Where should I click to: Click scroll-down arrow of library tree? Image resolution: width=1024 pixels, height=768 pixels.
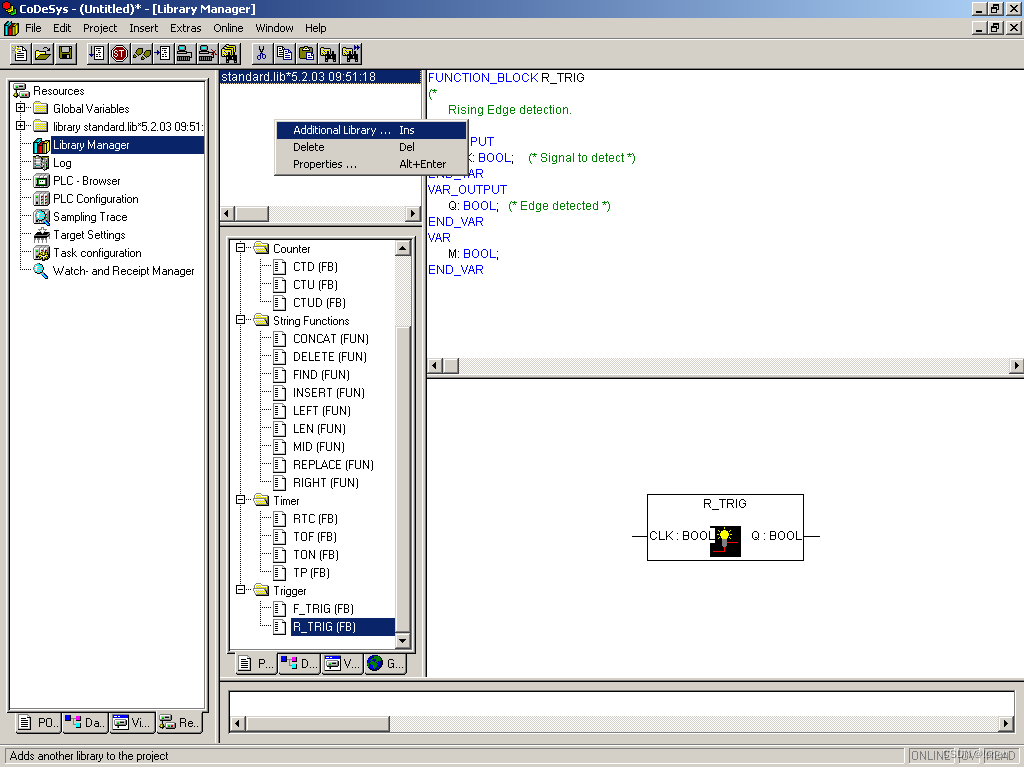point(403,641)
